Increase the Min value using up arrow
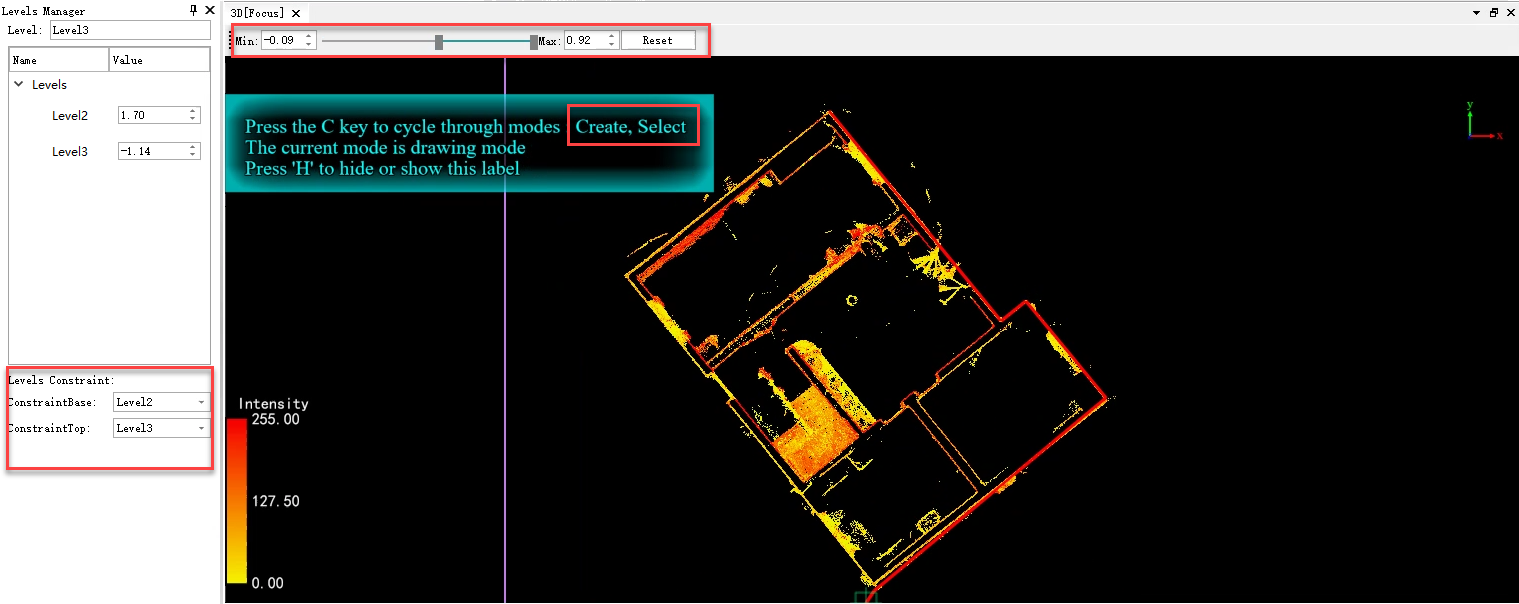The image size is (1519, 604). [309, 37]
